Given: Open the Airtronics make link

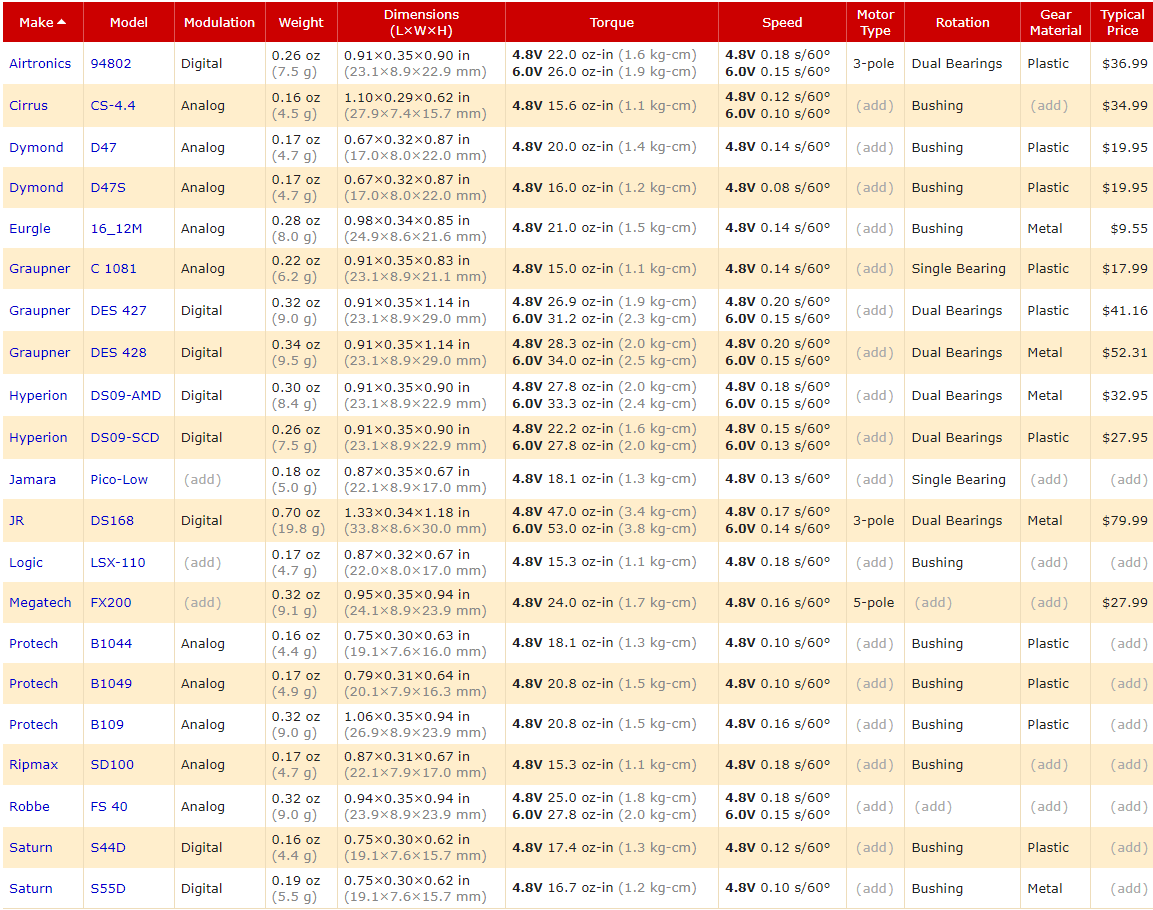Looking at the screenshot, I should tap(40, 63).
